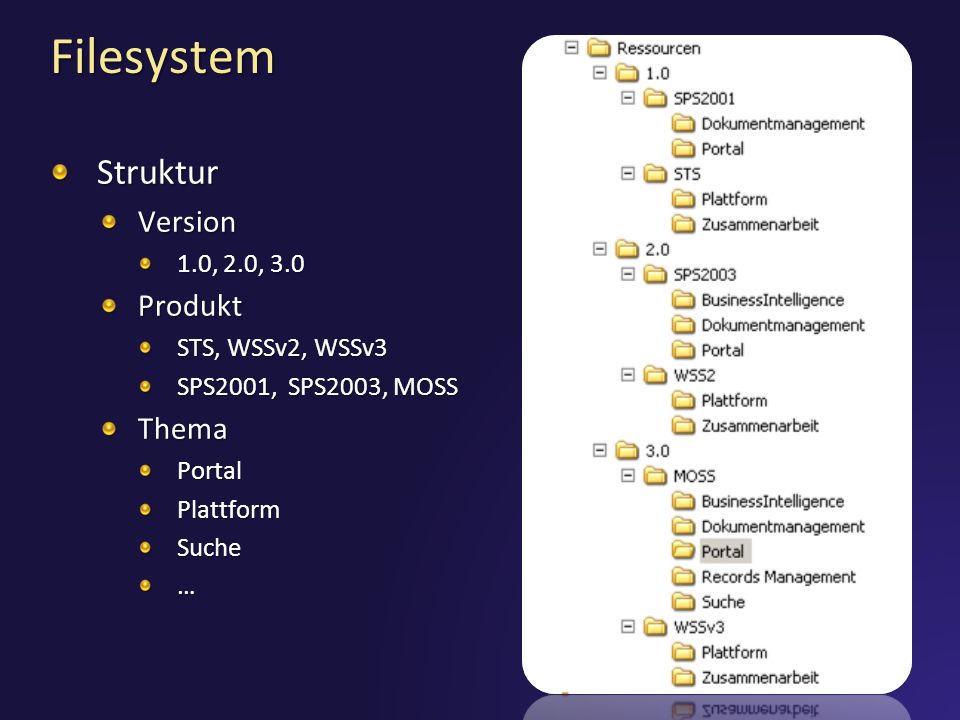Collapse the WSSv3 tree node
This screenshot has height=720, width=960.
pyautogui.click(x=628, y=626)
